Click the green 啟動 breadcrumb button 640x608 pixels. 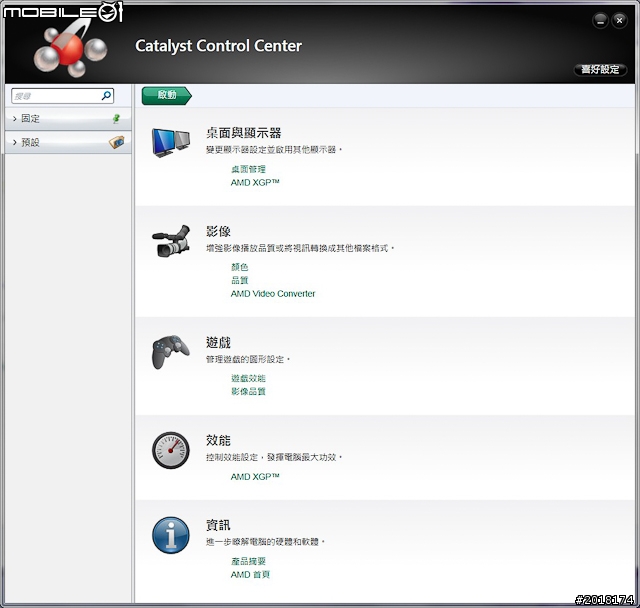pyautogui.click(x=167, y=95)
